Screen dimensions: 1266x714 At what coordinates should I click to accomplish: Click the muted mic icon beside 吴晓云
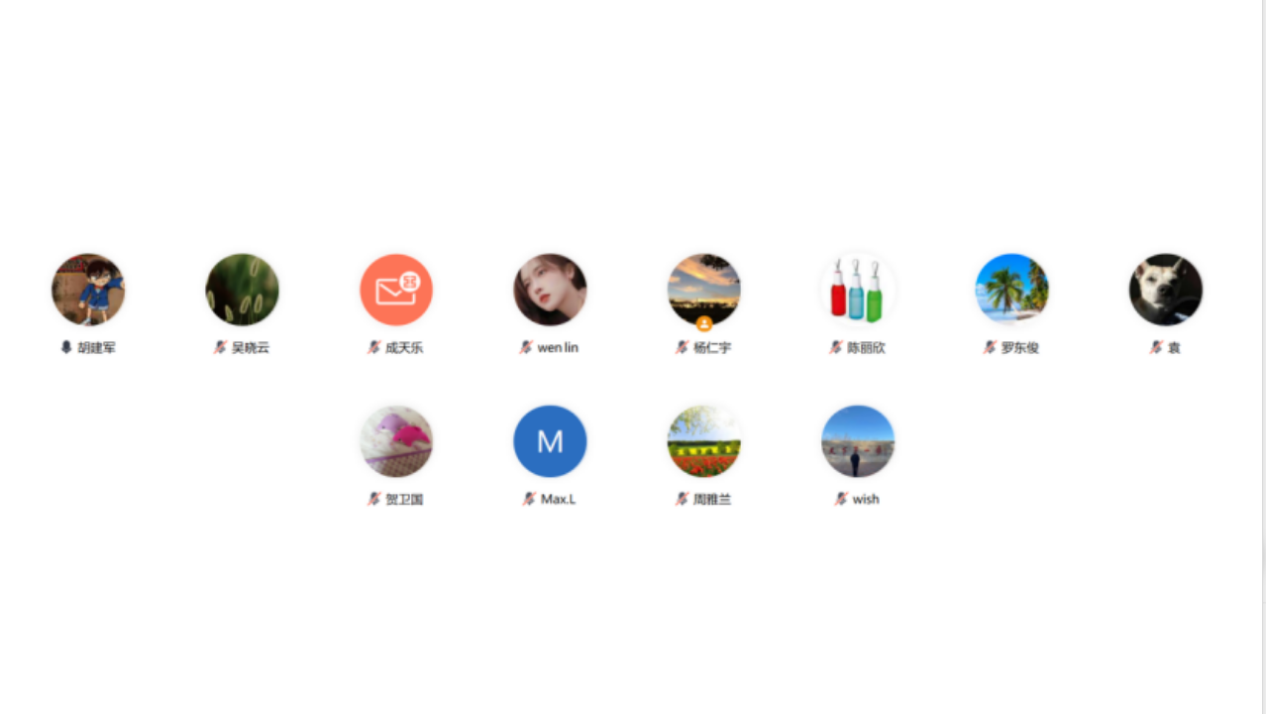tap(220, 347)
